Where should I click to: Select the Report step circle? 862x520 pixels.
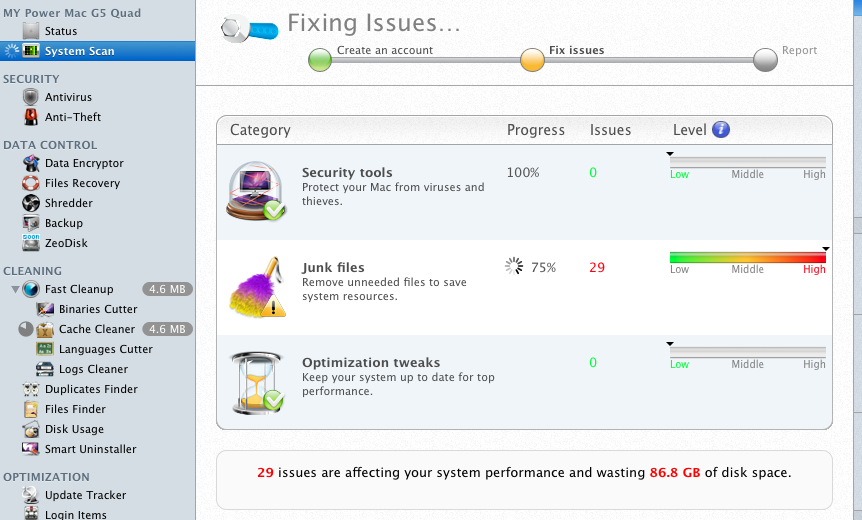tap(765, 61)
